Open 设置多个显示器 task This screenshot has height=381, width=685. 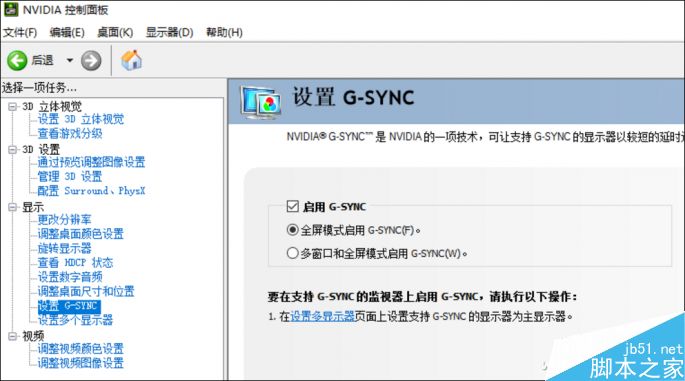pos(75,320)
